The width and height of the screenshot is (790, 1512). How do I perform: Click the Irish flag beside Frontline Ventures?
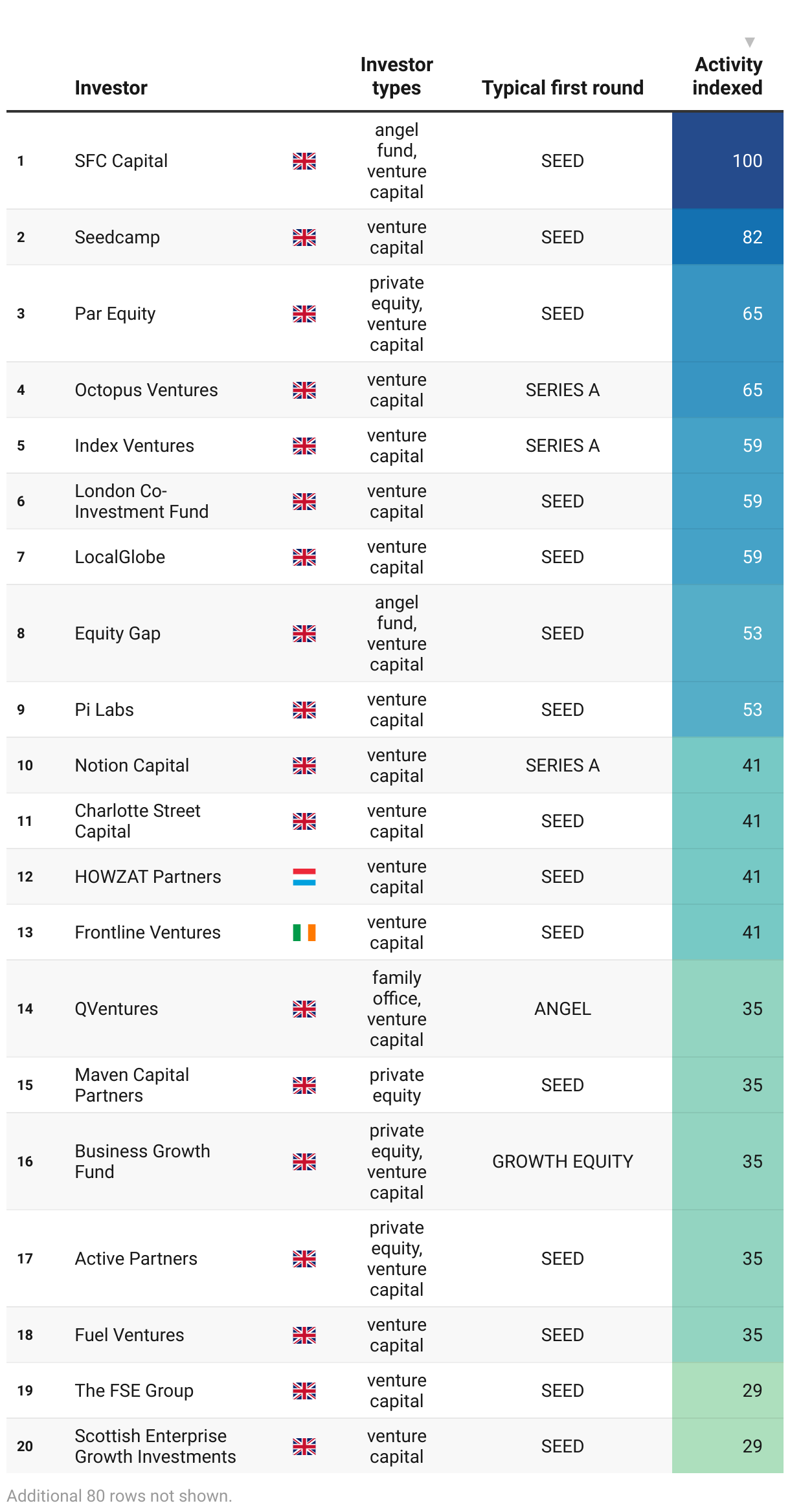[304, 933]
